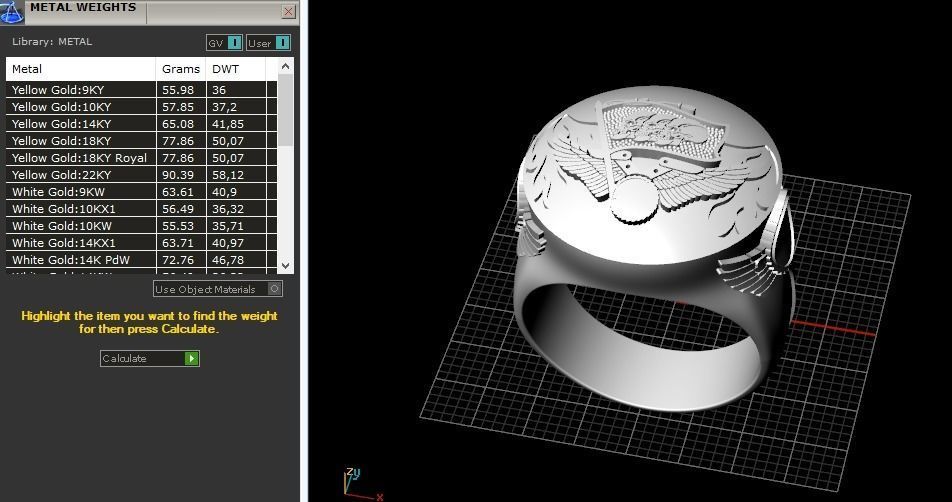Select the Yellow Gold:14KY row

141,124
